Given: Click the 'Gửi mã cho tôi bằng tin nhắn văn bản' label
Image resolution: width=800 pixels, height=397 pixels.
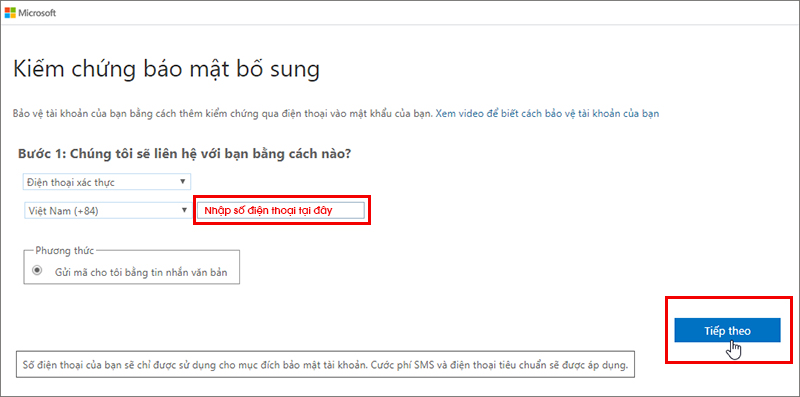Looking at the screenshot, I should (x=141, y=272).
